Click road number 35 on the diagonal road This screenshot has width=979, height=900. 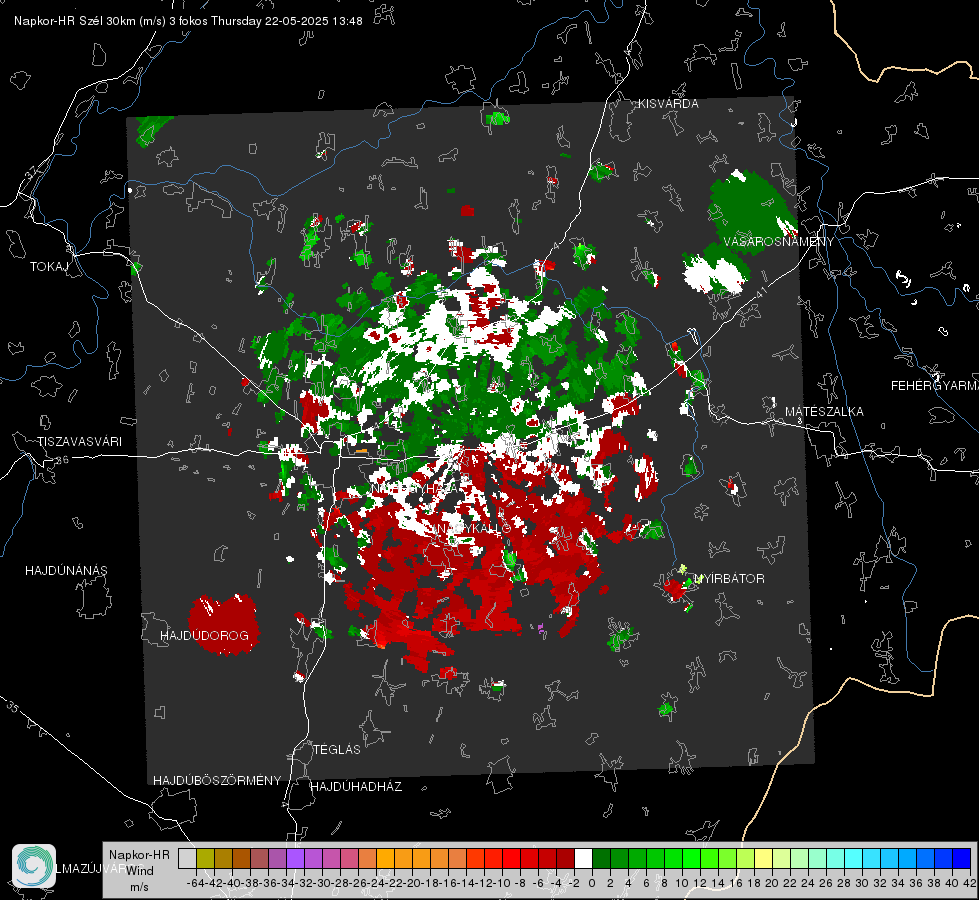[12, 706]
